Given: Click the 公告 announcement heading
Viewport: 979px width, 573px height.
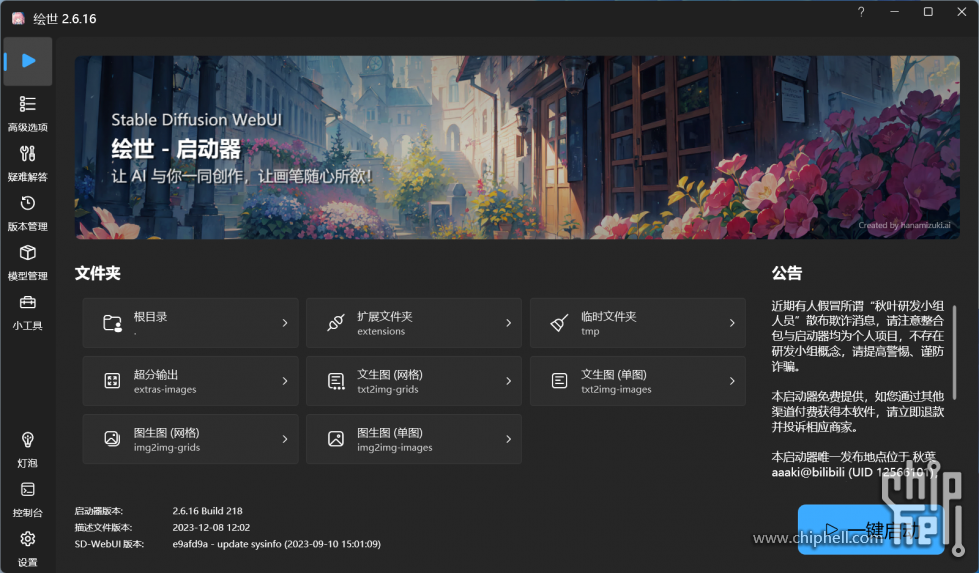Looking at the screenshot, I should 787,273.
